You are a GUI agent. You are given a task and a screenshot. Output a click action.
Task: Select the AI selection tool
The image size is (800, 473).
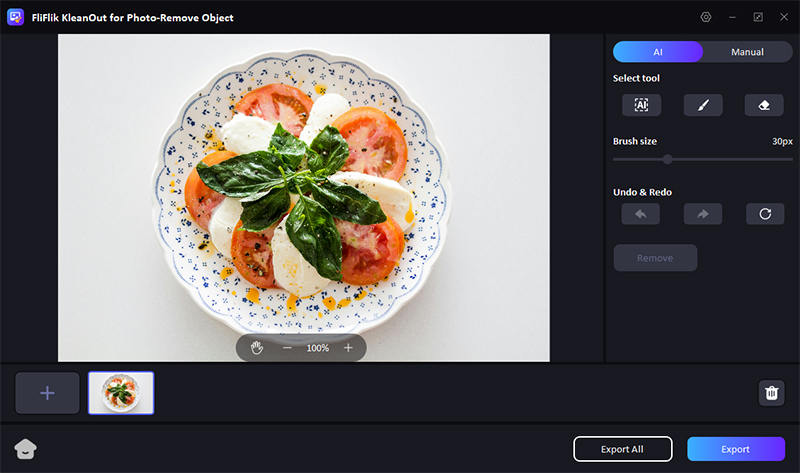coord(641,105)
